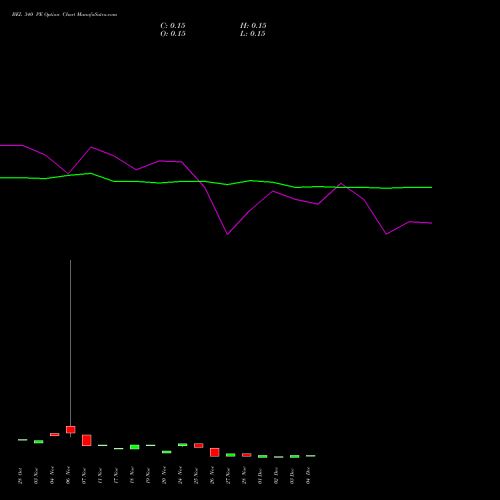Viewport: 500px width, 500px height.
Task: Click the "01 Dec" date axis label
Action: [260, 476]
